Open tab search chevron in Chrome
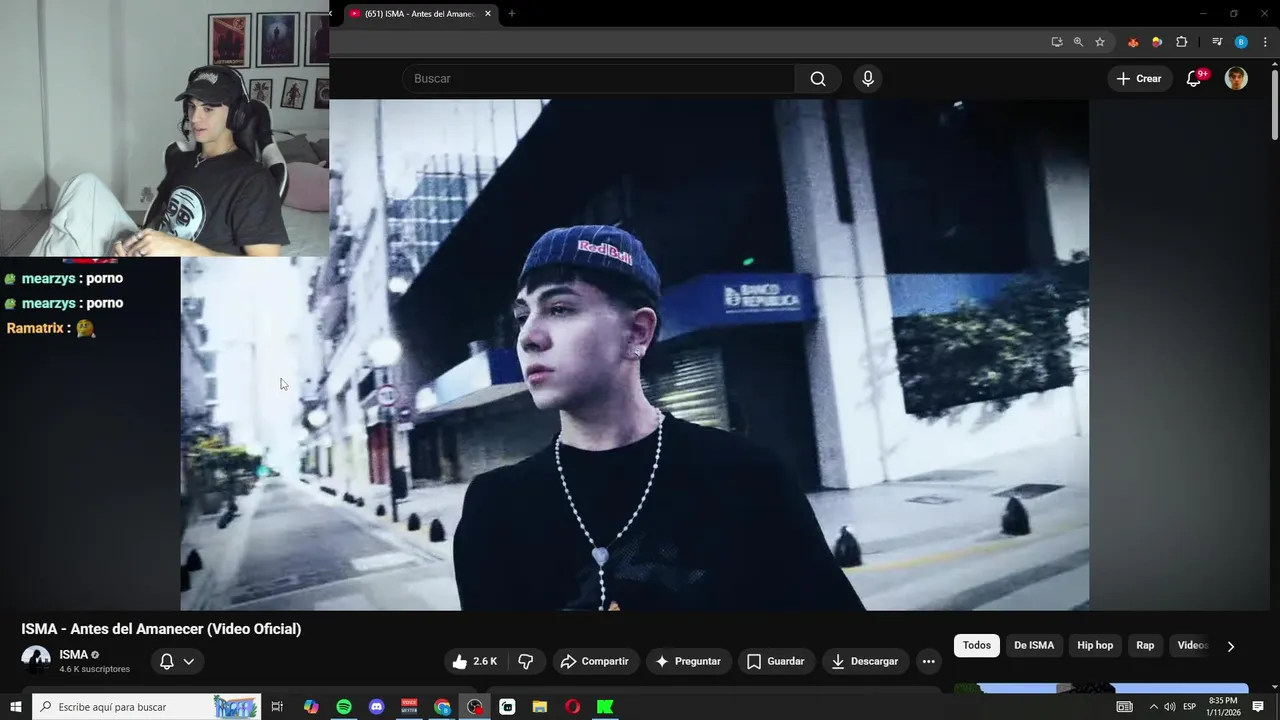Screen dimensions: 1280x720 [x=331, y=14]
